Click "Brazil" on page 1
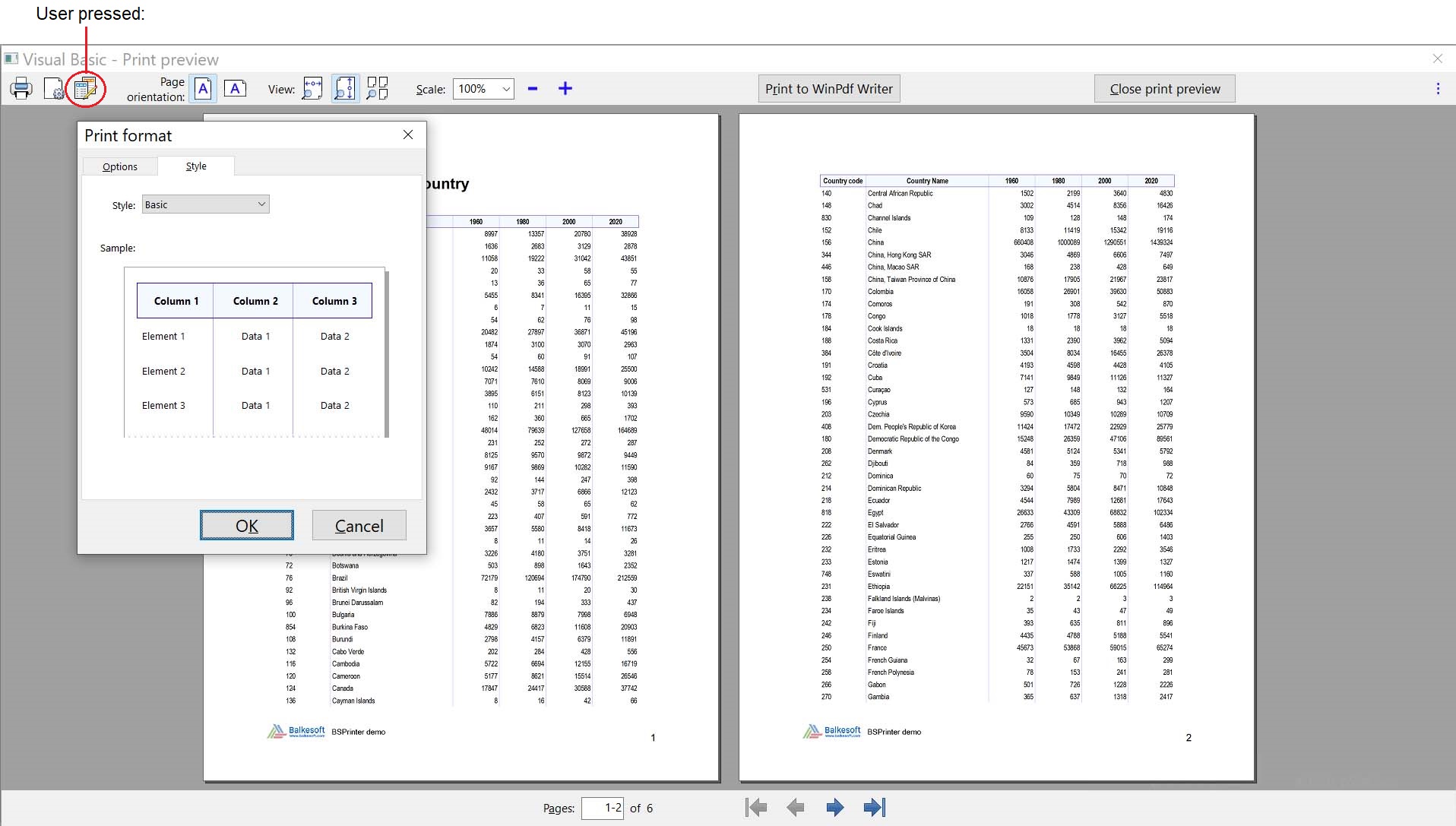The height and width of the screenshot is (826, 1456). click(339, 578)
